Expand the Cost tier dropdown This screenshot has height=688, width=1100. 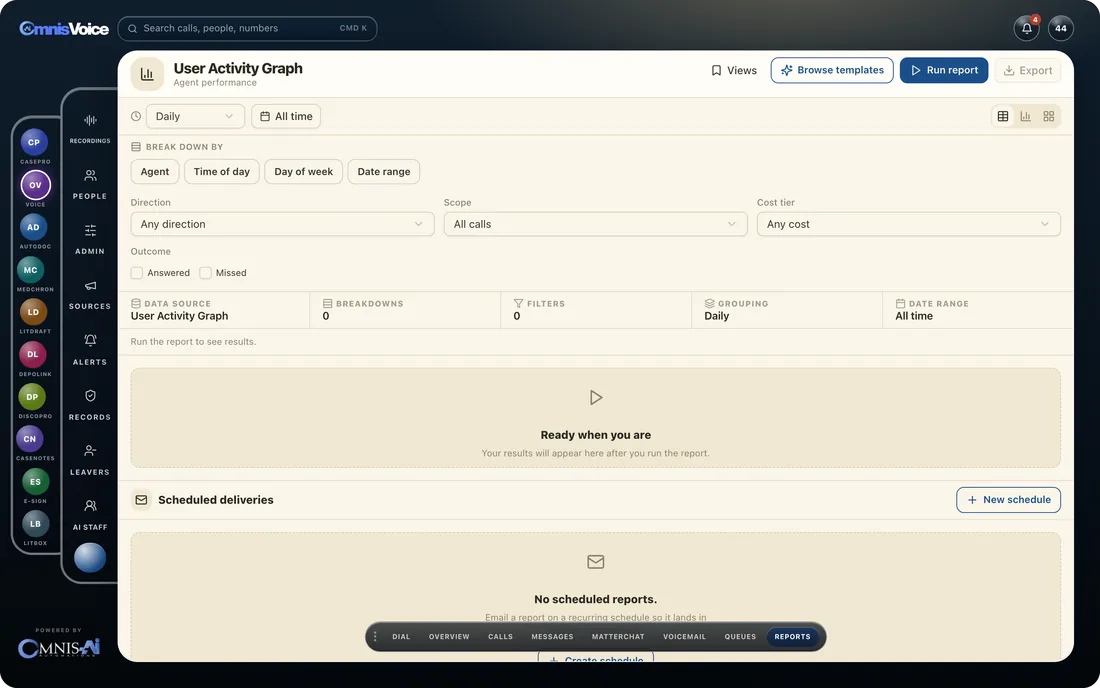908,224
